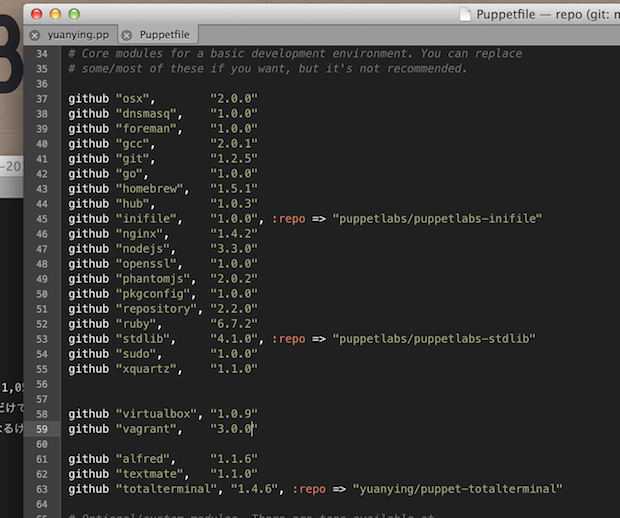Click the "sudo" module name

(x=136, y=354)
